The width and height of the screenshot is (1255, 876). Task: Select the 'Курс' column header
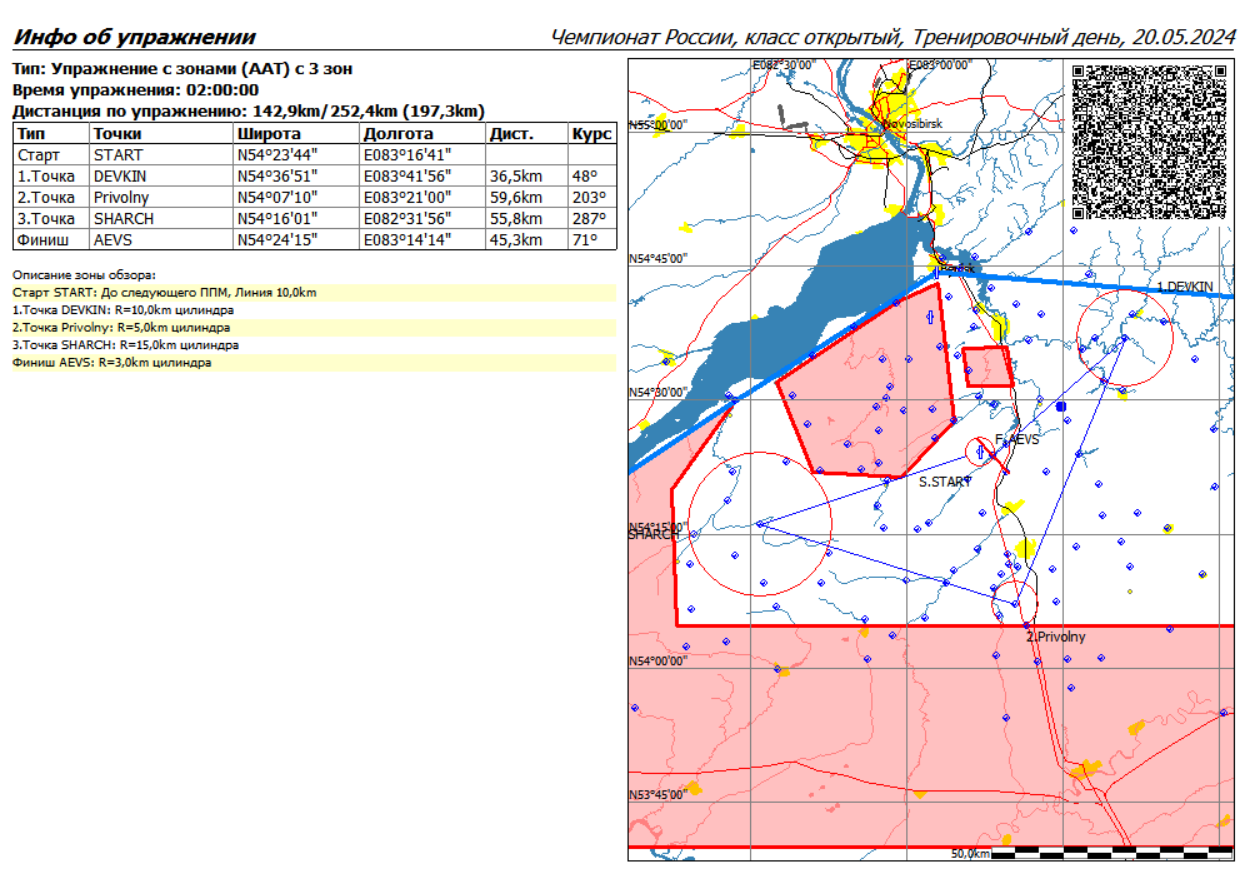(591, 134)
